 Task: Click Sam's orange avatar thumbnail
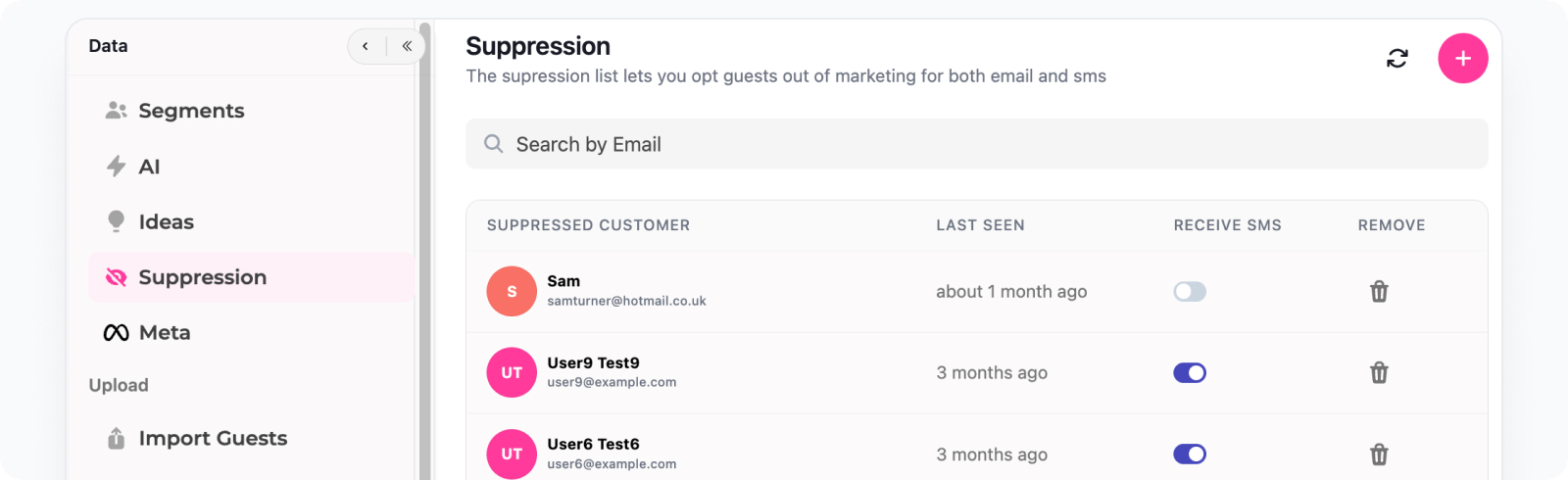pyautogui.click(x=512, y=291)
